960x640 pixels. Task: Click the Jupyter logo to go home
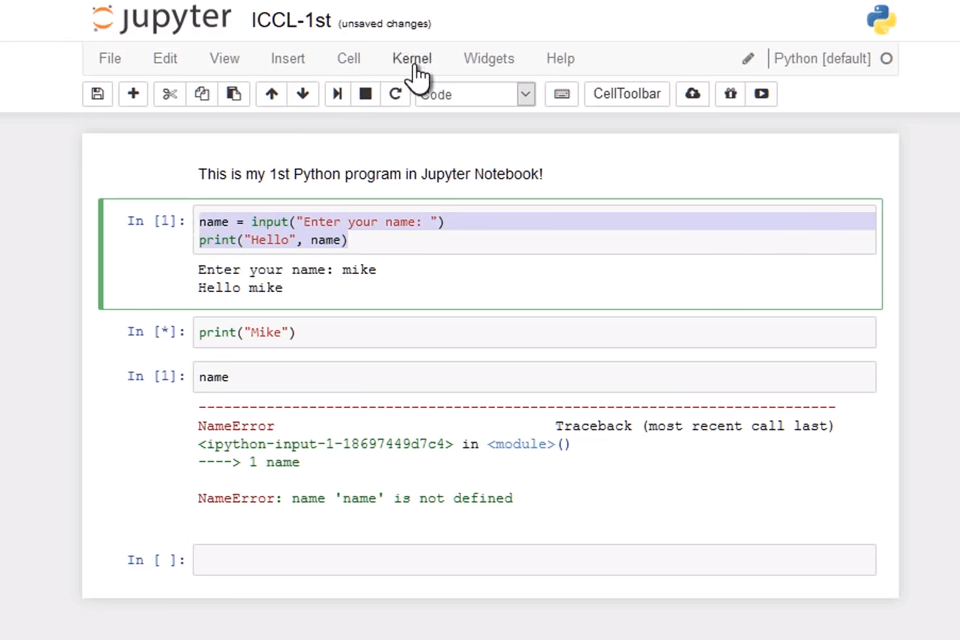click(x=160, y=19)
